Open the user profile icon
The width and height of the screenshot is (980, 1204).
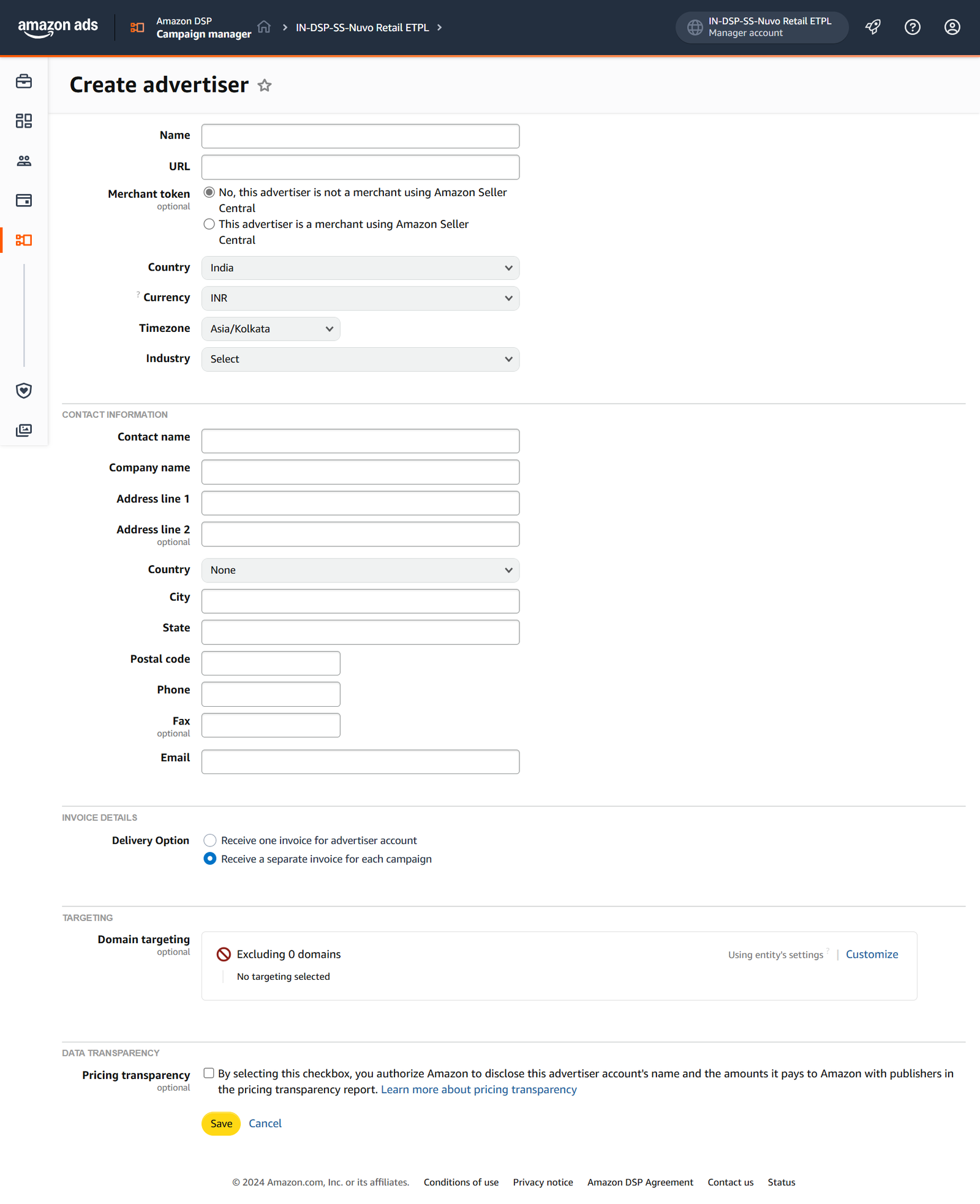952,27
